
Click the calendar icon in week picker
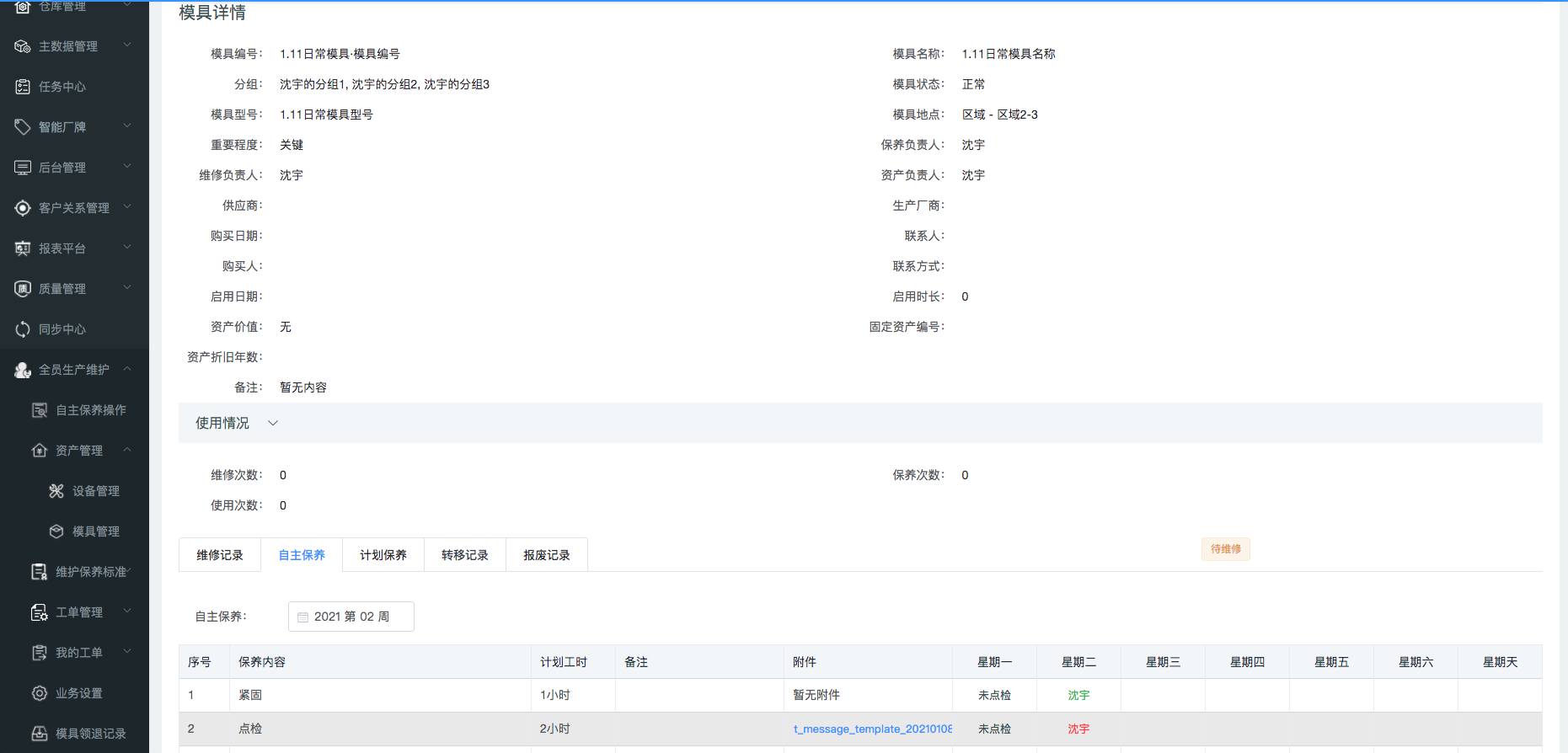coord(302,617)
